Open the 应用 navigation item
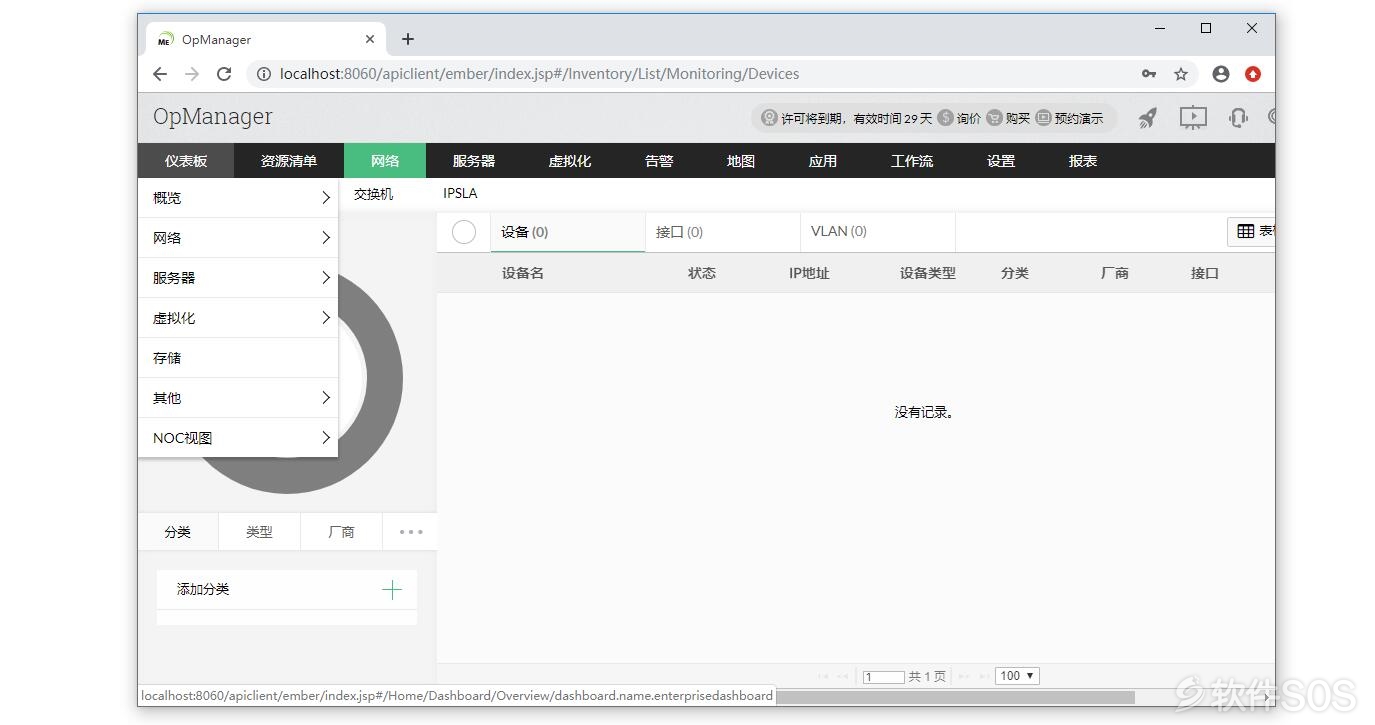Image resolution: width=1375 pixels, height=725 pixels. (823, 161)
